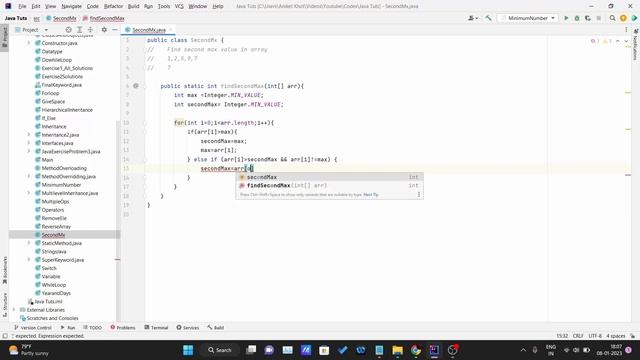Open Search Everywhere magnifier icon
Screen dimensions: 640x360
612,18
